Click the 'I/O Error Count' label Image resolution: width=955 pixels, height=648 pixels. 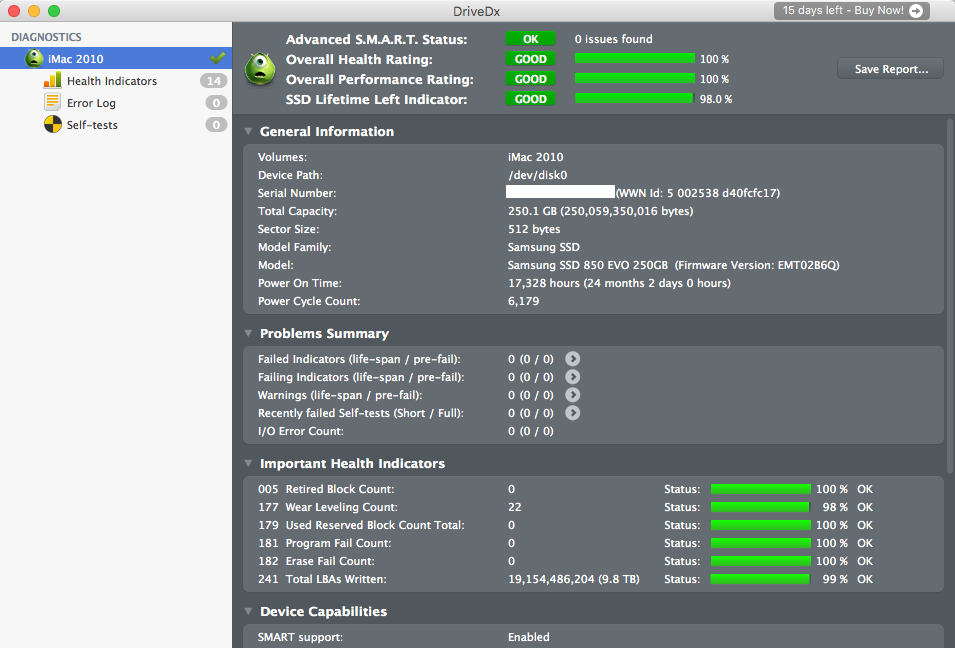point(301,431)
